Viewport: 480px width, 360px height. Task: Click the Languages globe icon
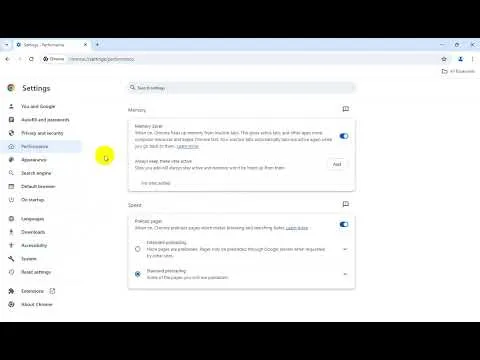click(x=11, y=219)
